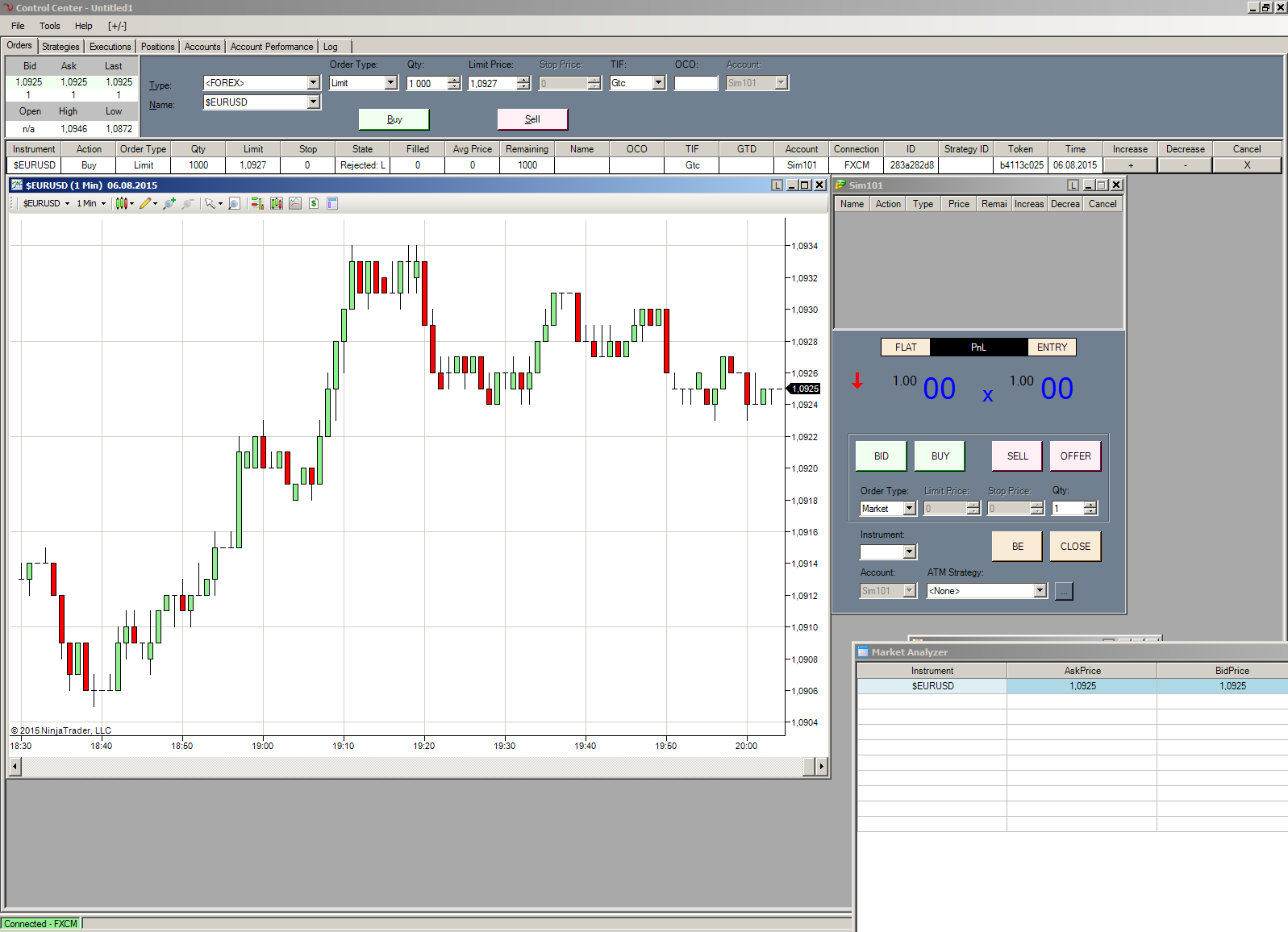The height and width of the screenshot is (932, 1288).
Task: Click the Limit Price input field
Action: point(492,84)
